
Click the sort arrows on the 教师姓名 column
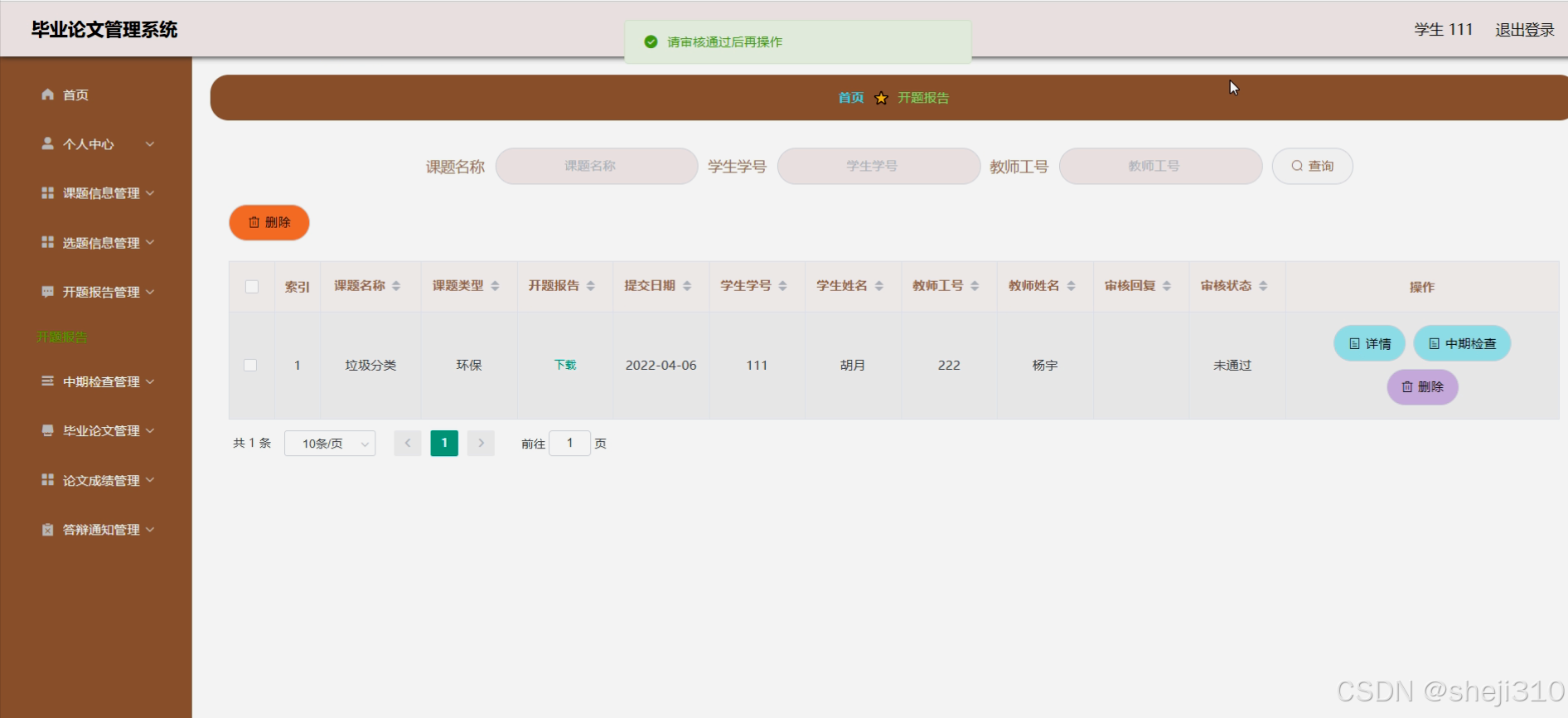tap(1071, 286)
